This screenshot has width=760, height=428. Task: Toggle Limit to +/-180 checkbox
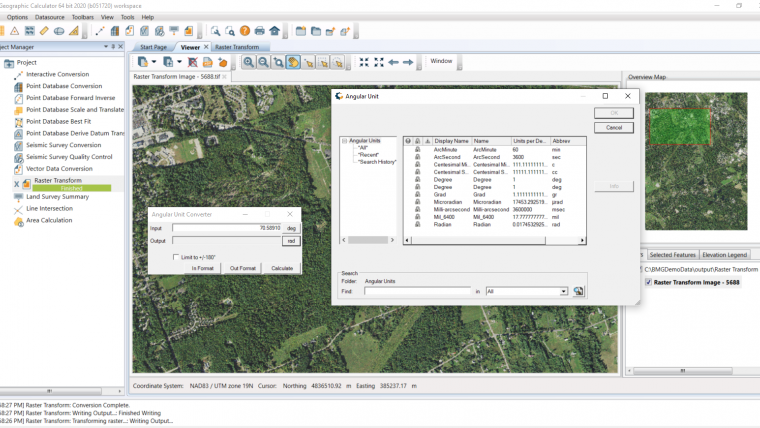pos(176,257)
